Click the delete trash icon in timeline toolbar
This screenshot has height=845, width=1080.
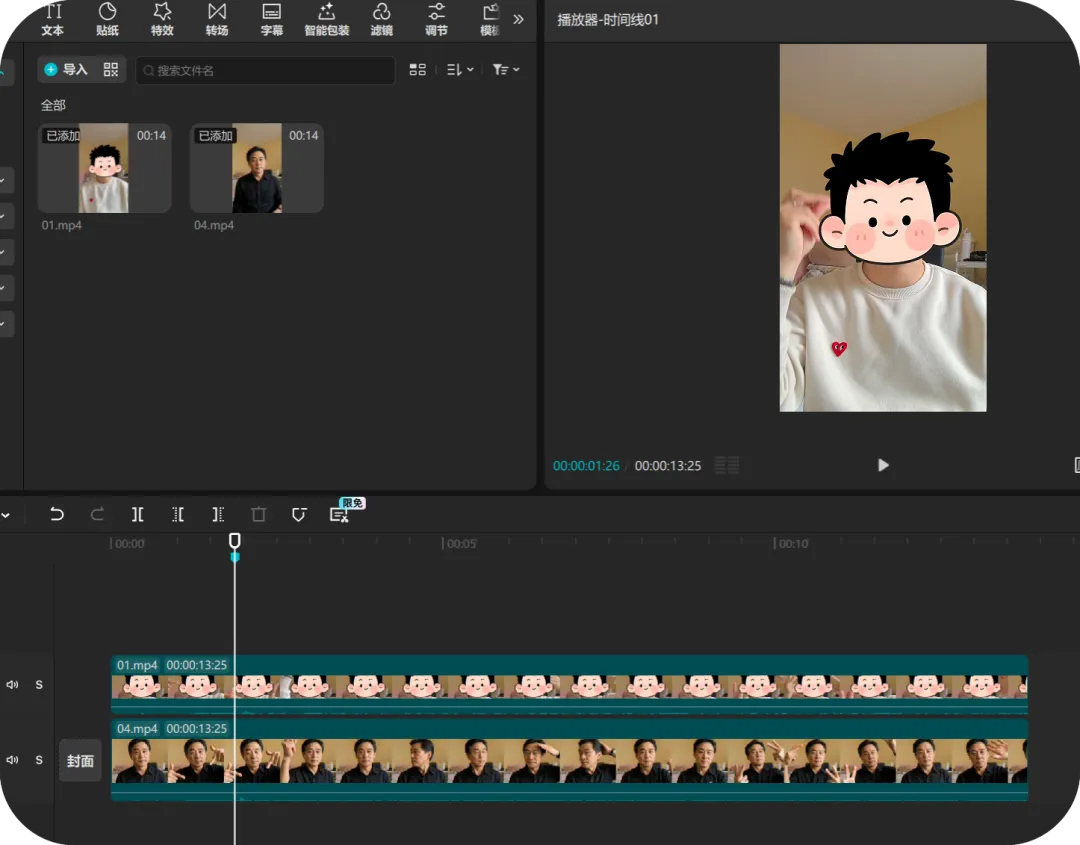point(258,514)
